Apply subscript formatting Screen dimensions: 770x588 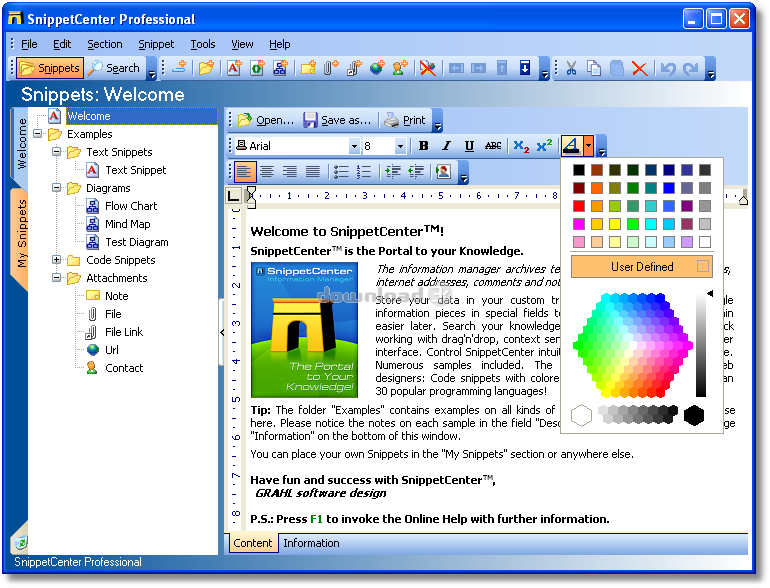coord(521,146)
